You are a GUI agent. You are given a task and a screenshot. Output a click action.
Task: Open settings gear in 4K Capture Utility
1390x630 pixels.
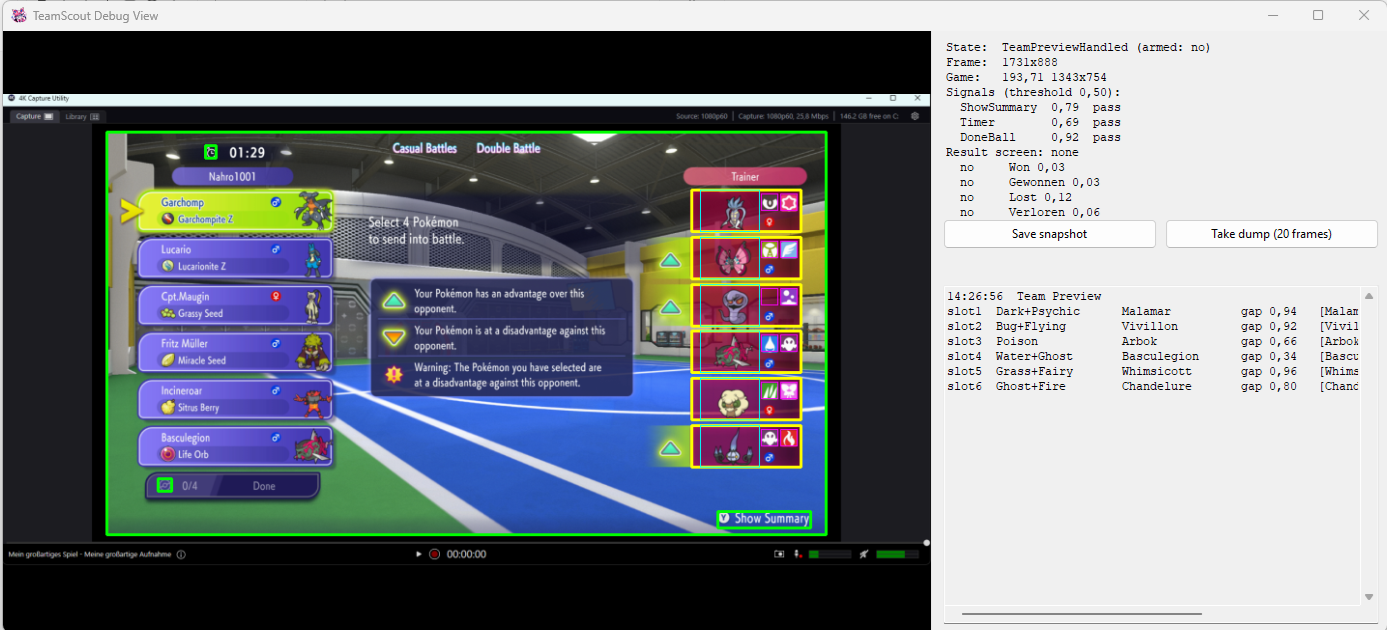(914, 116)
